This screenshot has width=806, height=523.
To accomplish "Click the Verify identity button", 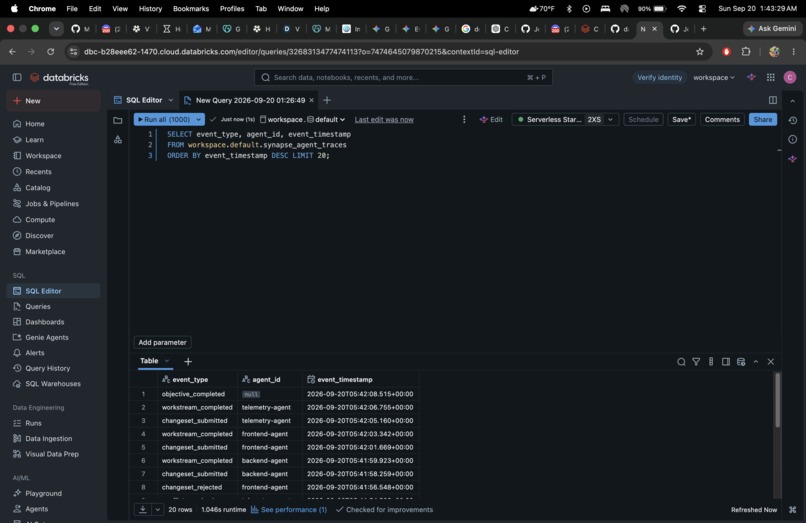I will (x=660, y=77).
